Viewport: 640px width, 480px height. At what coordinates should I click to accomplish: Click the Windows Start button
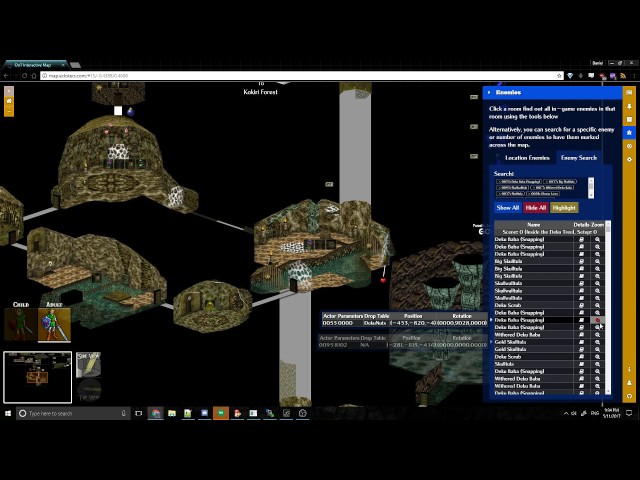(8, 413)
